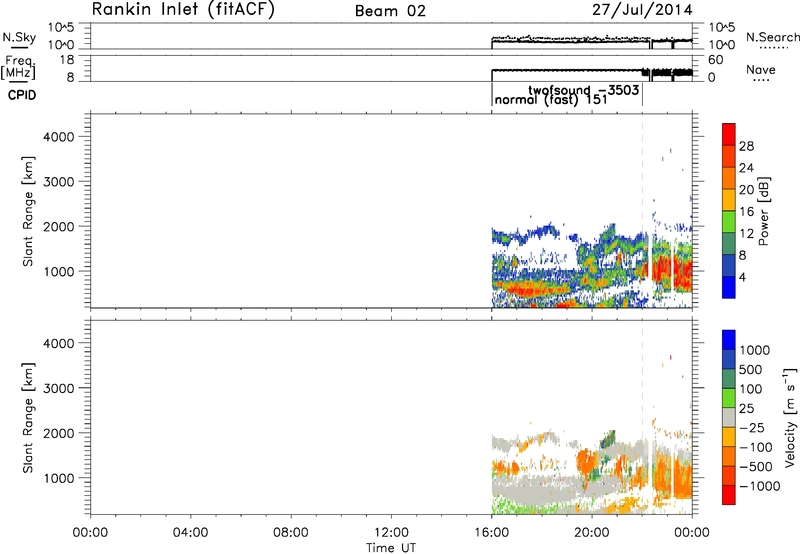The height and width of the screenshot is (554, 800).
Task: Click the 2000 tick of velocity panel
Action: (x=59, y=433)
